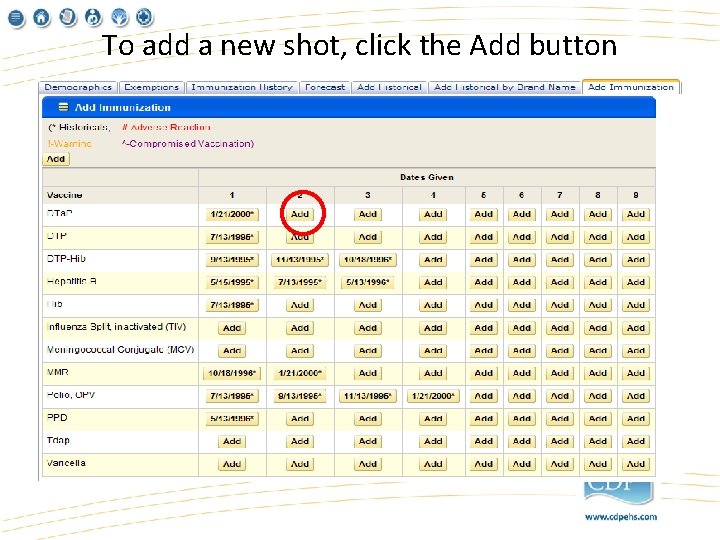This screenshot has height=540, width=720.
Task: Click Add for Meningococcal Conjugate dose 1
Action: [x=232, y=350]
